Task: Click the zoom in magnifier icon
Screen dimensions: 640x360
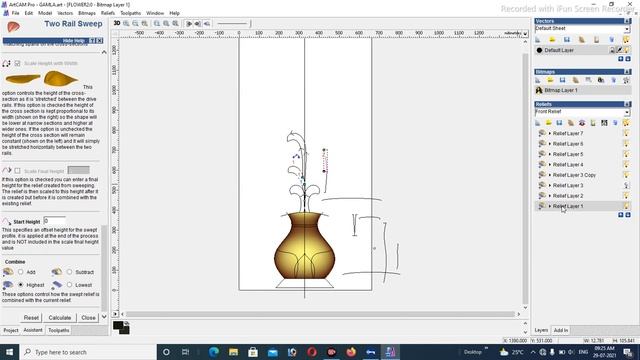Action: [x=126, y=24]
